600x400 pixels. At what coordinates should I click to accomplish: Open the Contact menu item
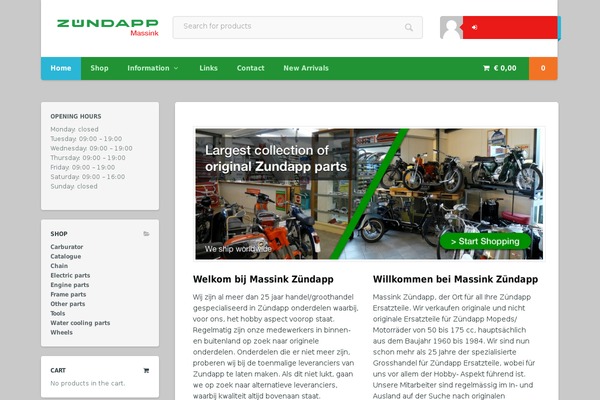[251, 68]
